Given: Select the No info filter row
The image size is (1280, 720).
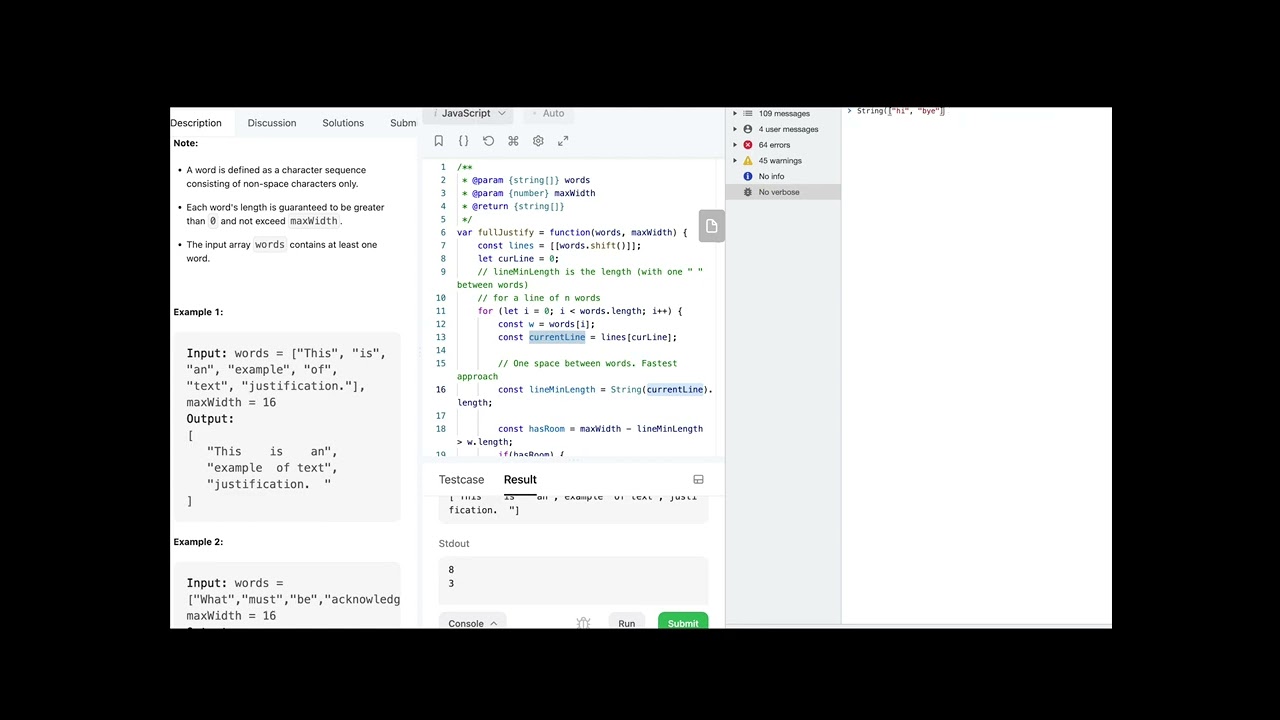Looking at the screenshot, I should (783, 176).
